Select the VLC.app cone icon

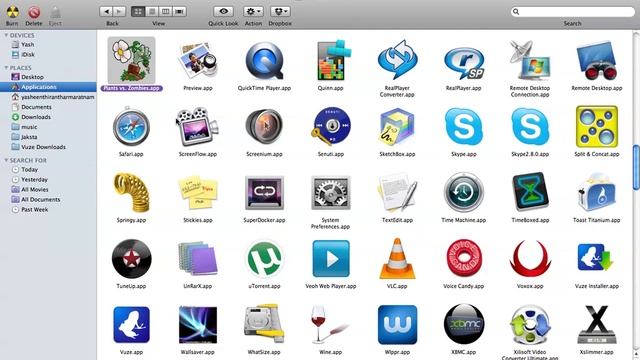[397, 259]
